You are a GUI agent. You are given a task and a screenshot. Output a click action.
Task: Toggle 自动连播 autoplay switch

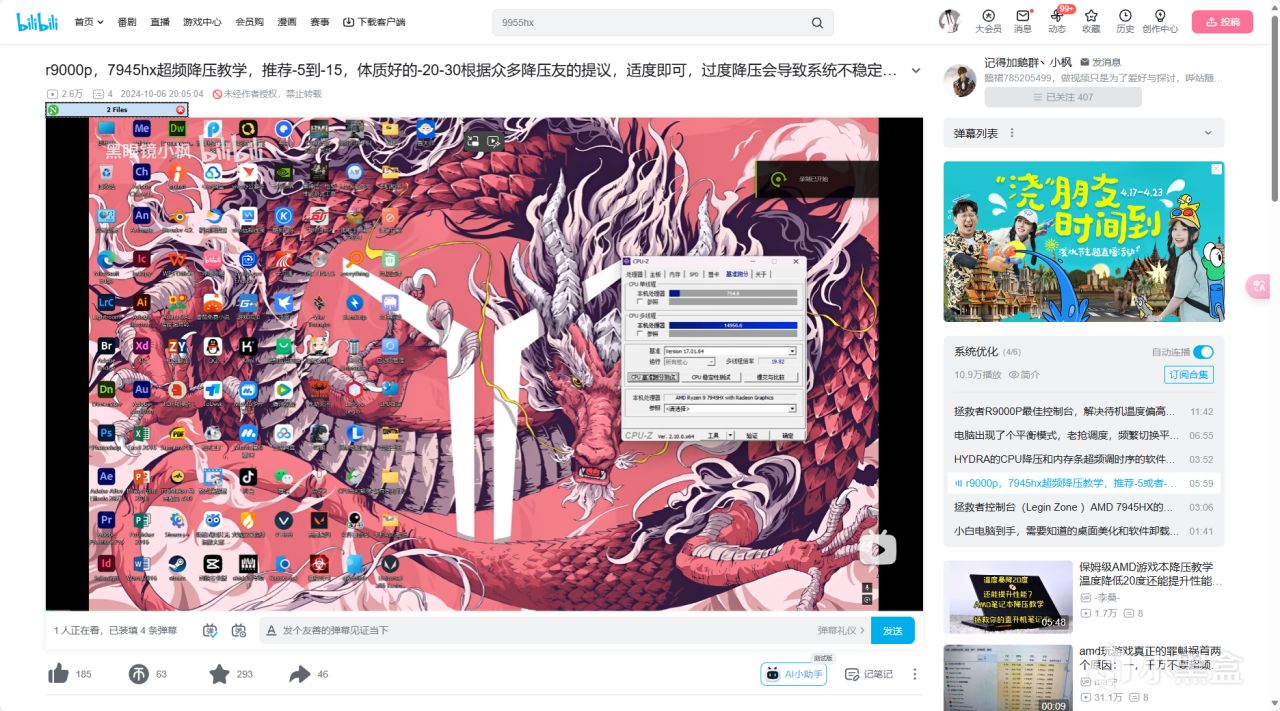point(1203,352)
